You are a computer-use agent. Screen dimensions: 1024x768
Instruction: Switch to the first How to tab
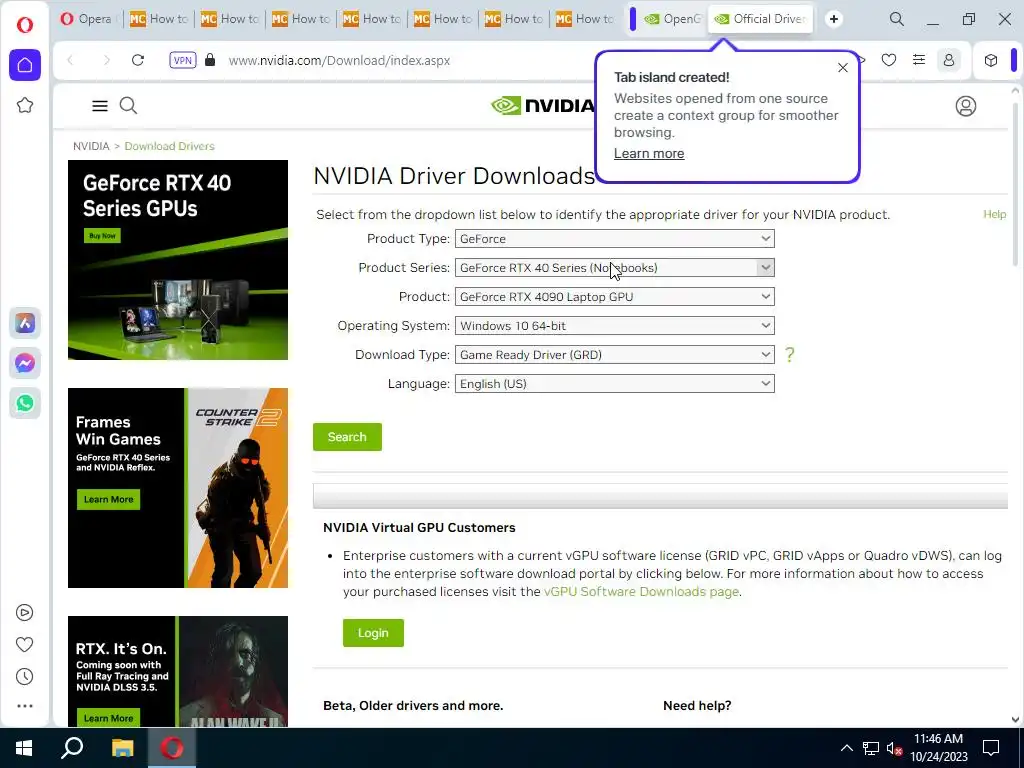pyautogui.click(x=159, y=19)
